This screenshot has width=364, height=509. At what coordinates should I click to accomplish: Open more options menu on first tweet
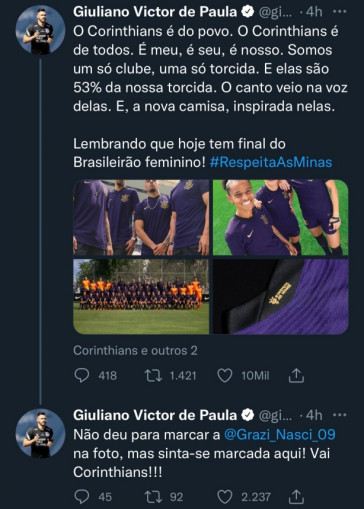coord(340,12)
